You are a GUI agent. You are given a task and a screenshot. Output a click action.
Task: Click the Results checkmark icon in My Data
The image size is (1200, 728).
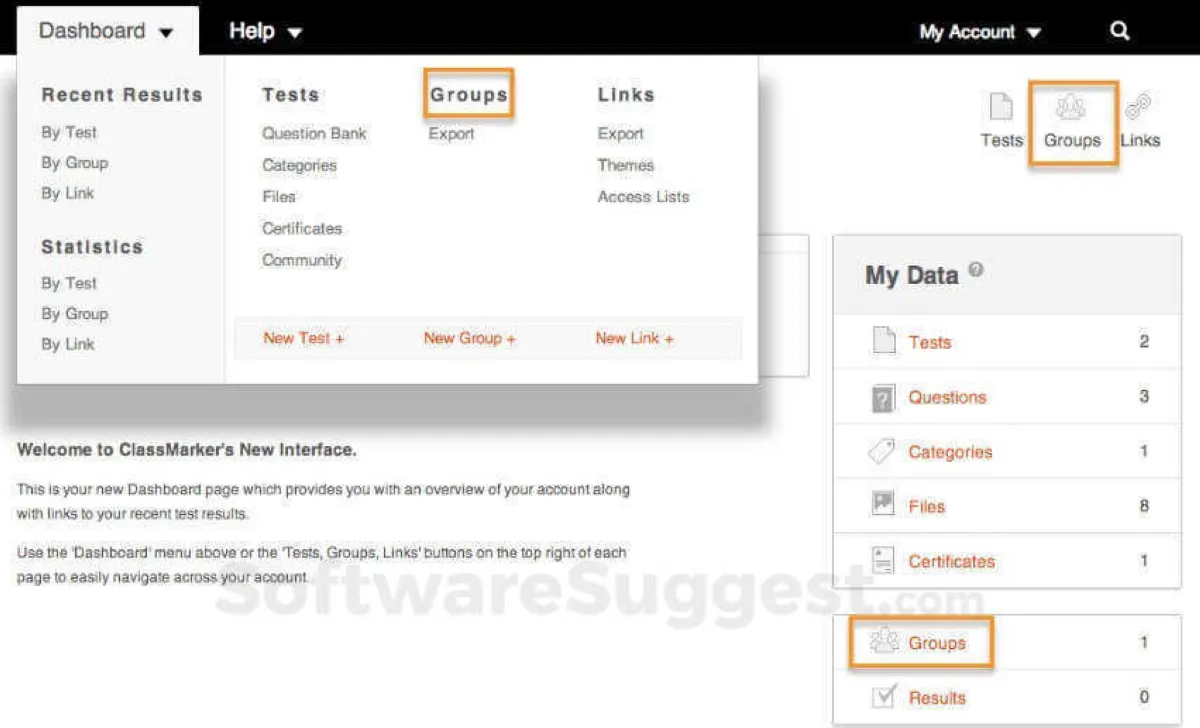(x=883, y=697)
